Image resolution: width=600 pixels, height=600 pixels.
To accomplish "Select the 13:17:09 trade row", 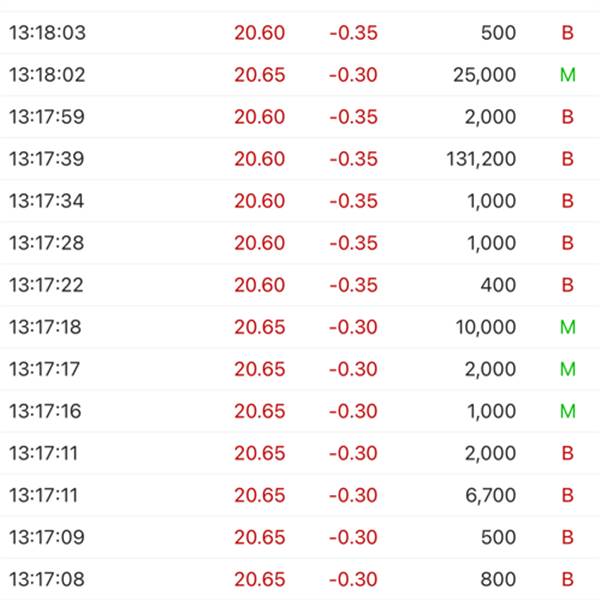I will pyautogui.click(x=300, y=538).
